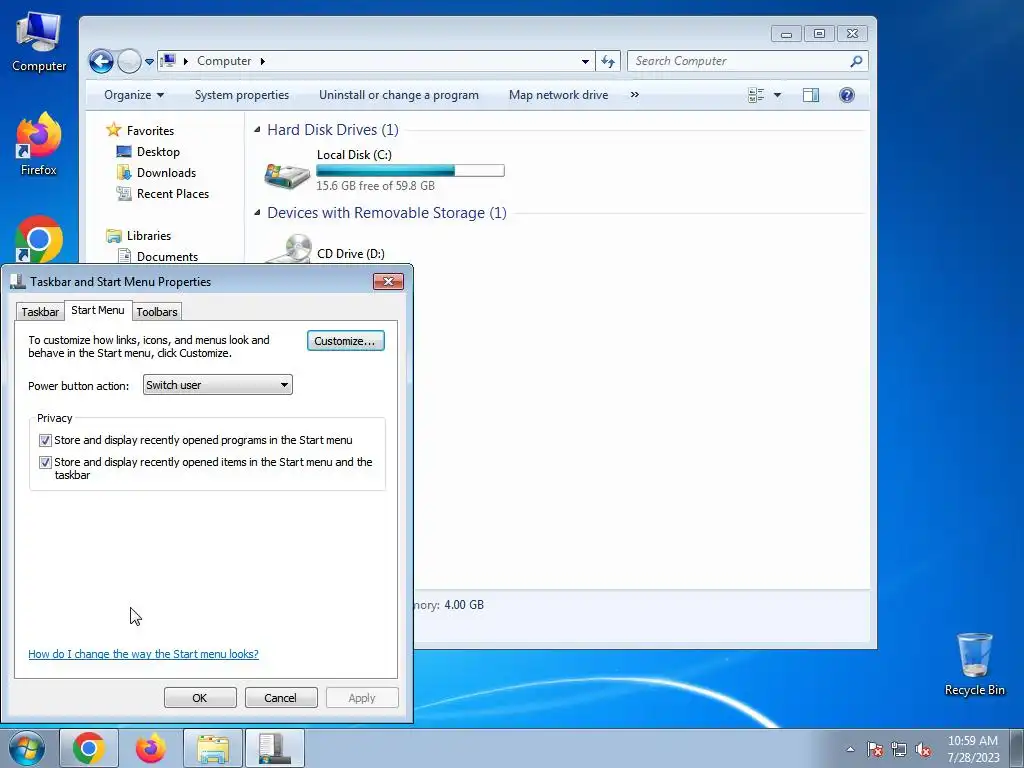The height and width of the screenshot is (768, 1024).
Task: Click the Customize... button
Action: tap(345, 341)
